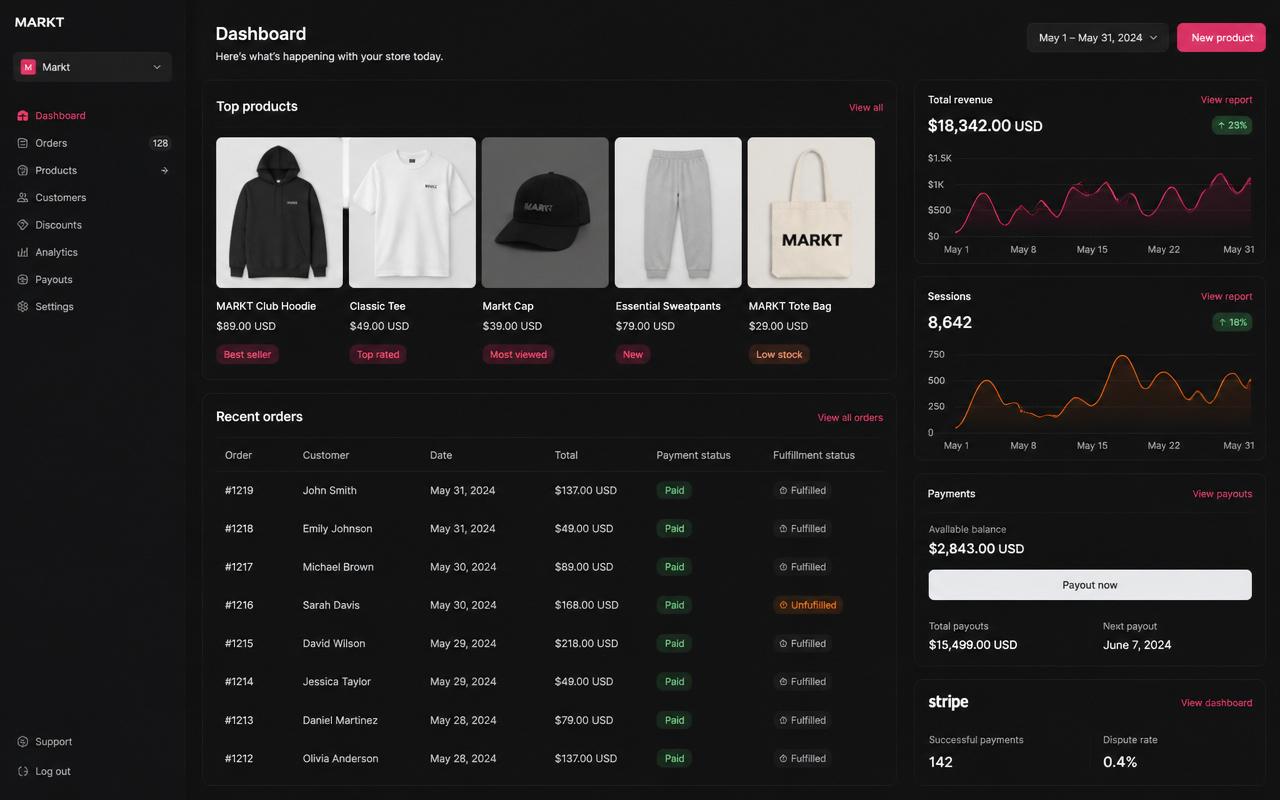The image size is (1280, 800).
Task: Click customer Sarah Davis
Action: point(331,605)
